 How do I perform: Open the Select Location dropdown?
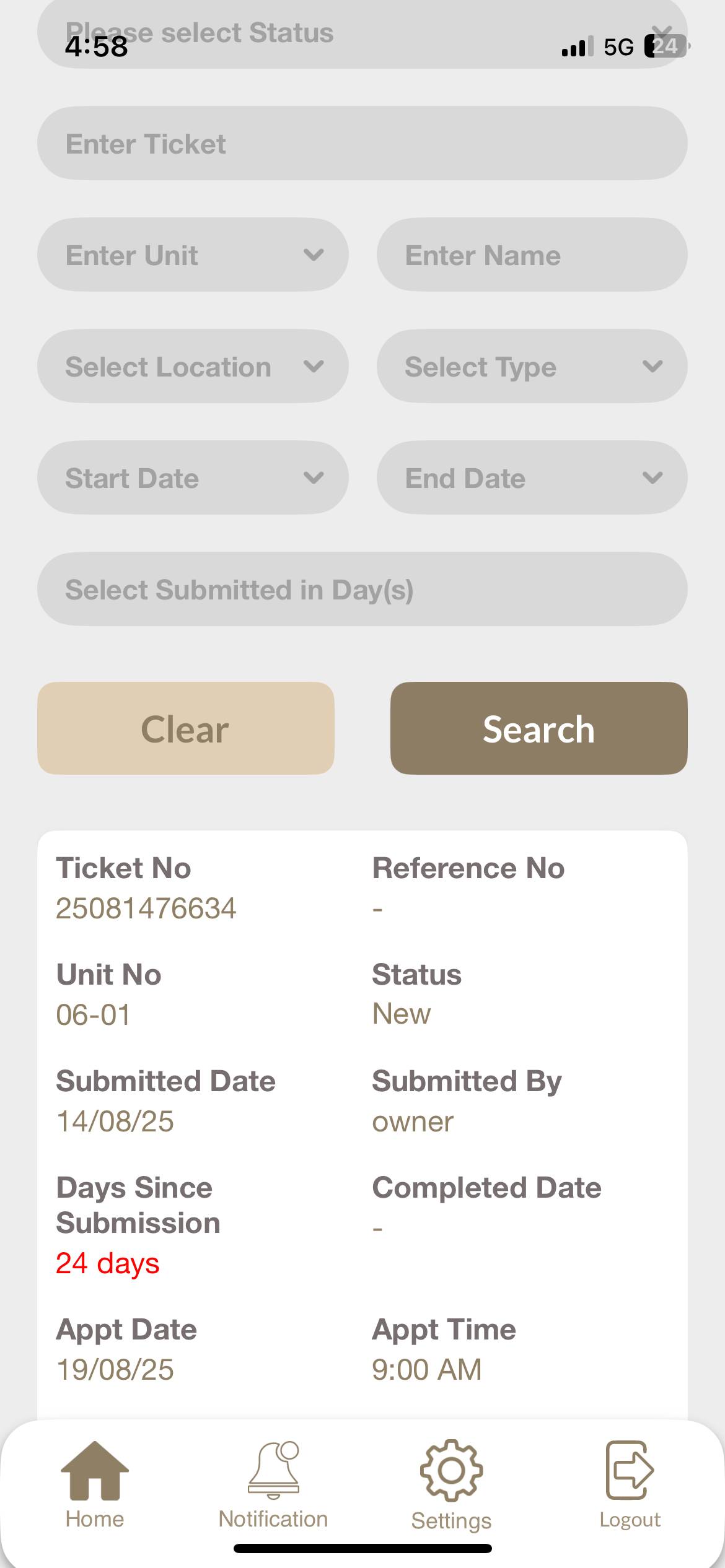pos(193,367)
